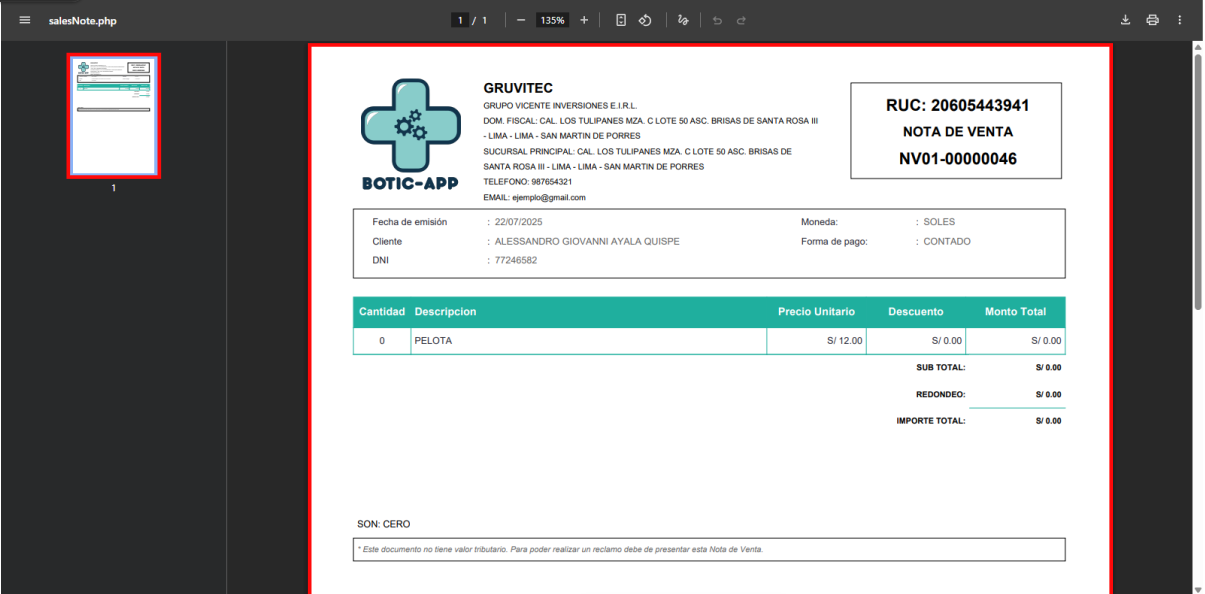Click the redo arrow in the toolbar

[x=741, y=20]
